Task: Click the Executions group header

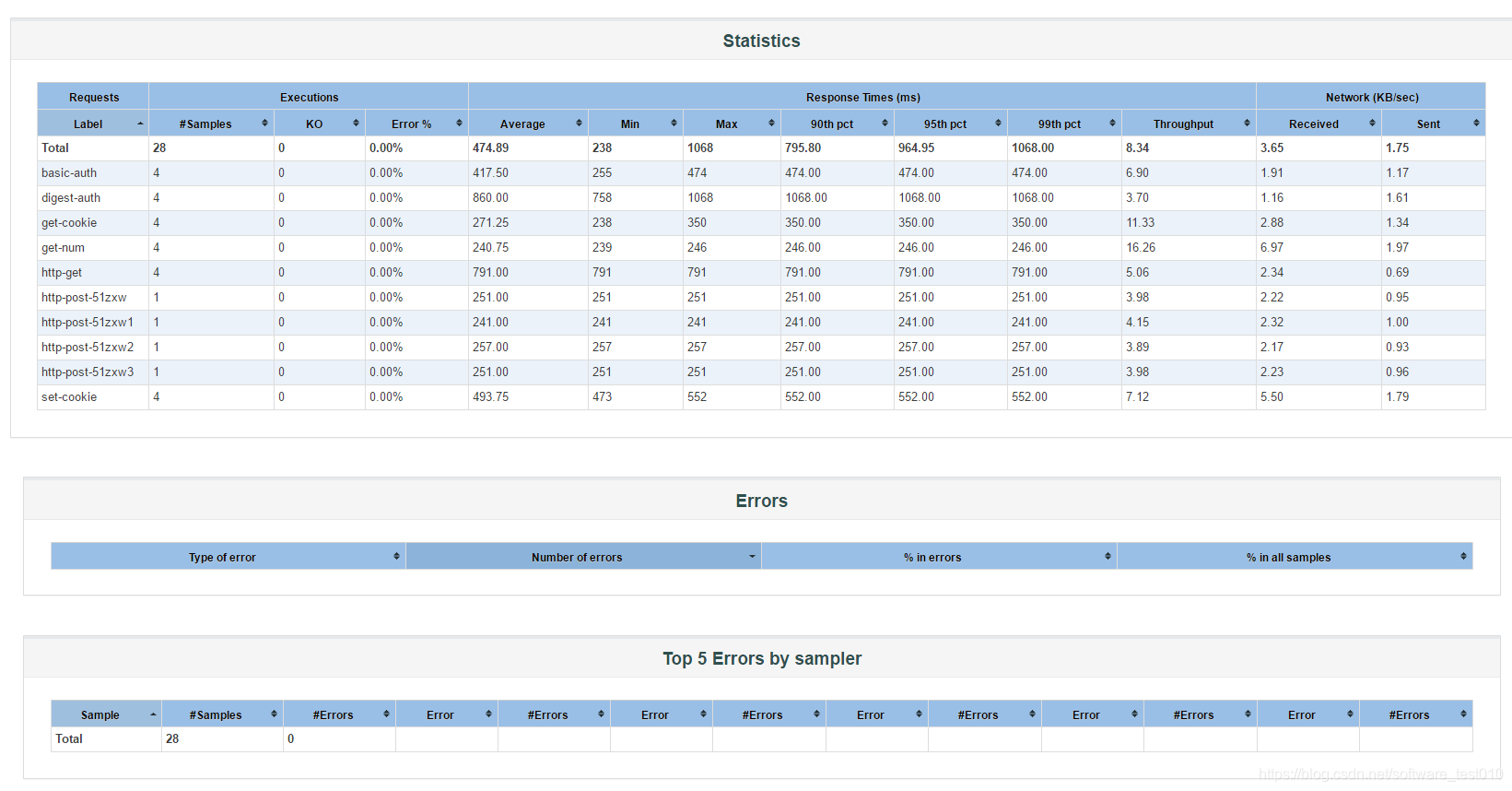Action: pos(309,97)
